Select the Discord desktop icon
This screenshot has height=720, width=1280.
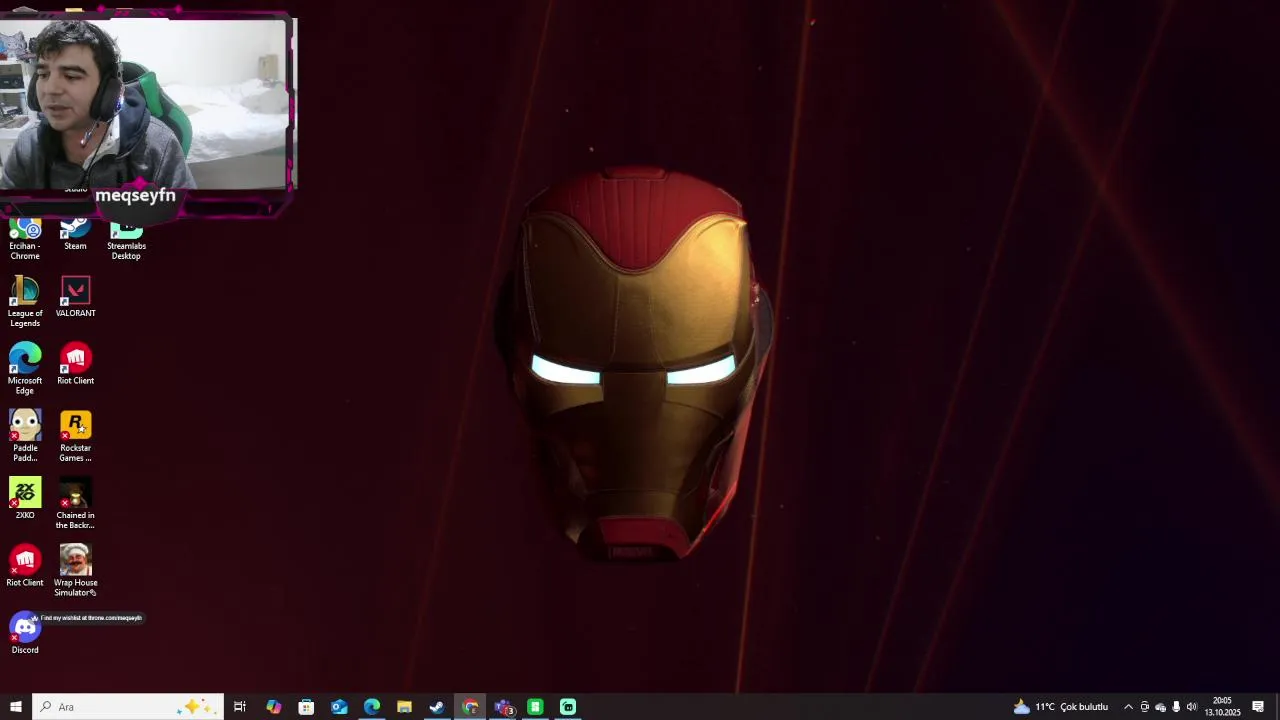(x=25, y=633)
